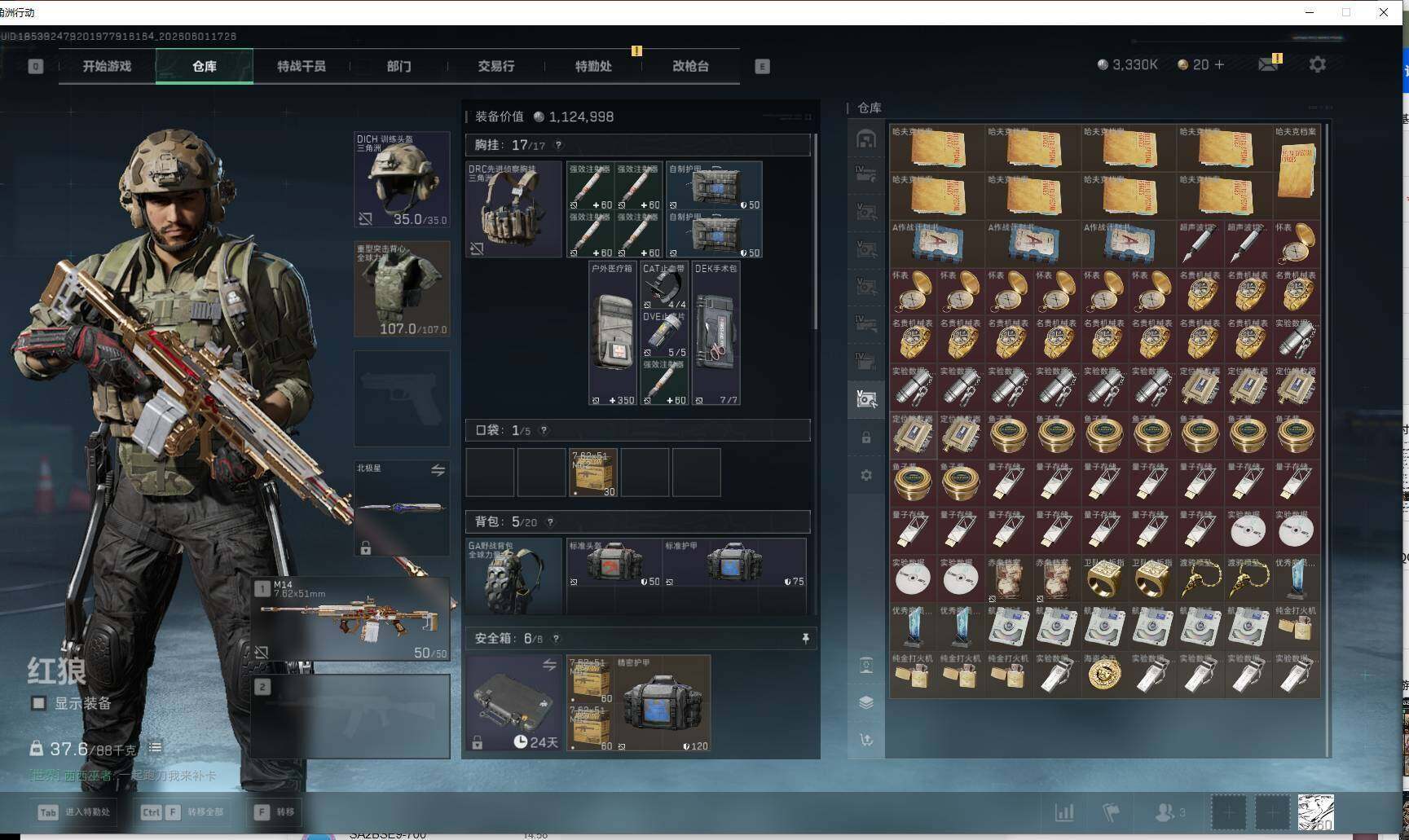The height and width of the screenshot is (840, 1409).
Task: Click the question mark beside 安全箱 header
Action: pos(556,639)
